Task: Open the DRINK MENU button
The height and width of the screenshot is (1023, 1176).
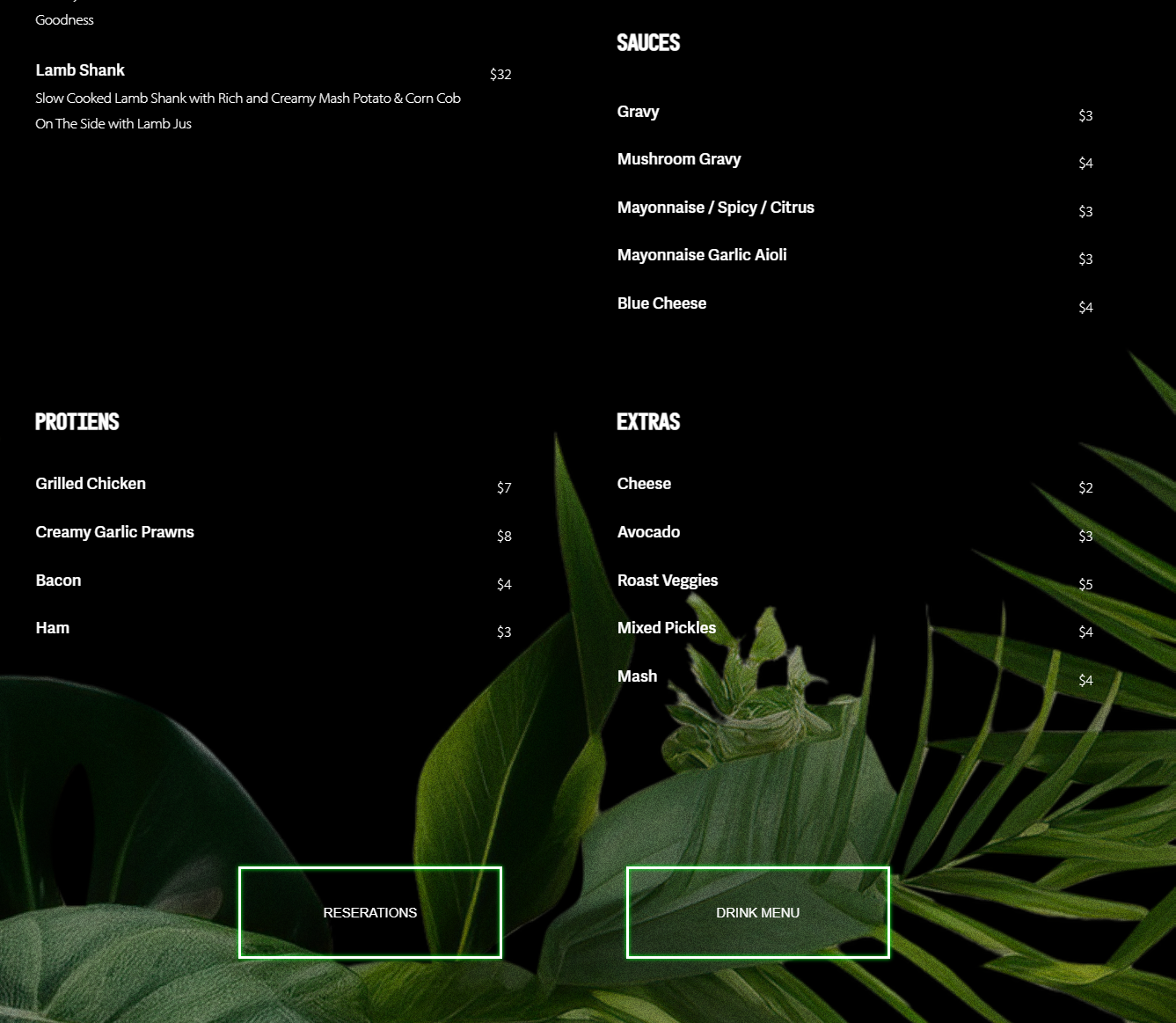Action: [x=757, y=912]
